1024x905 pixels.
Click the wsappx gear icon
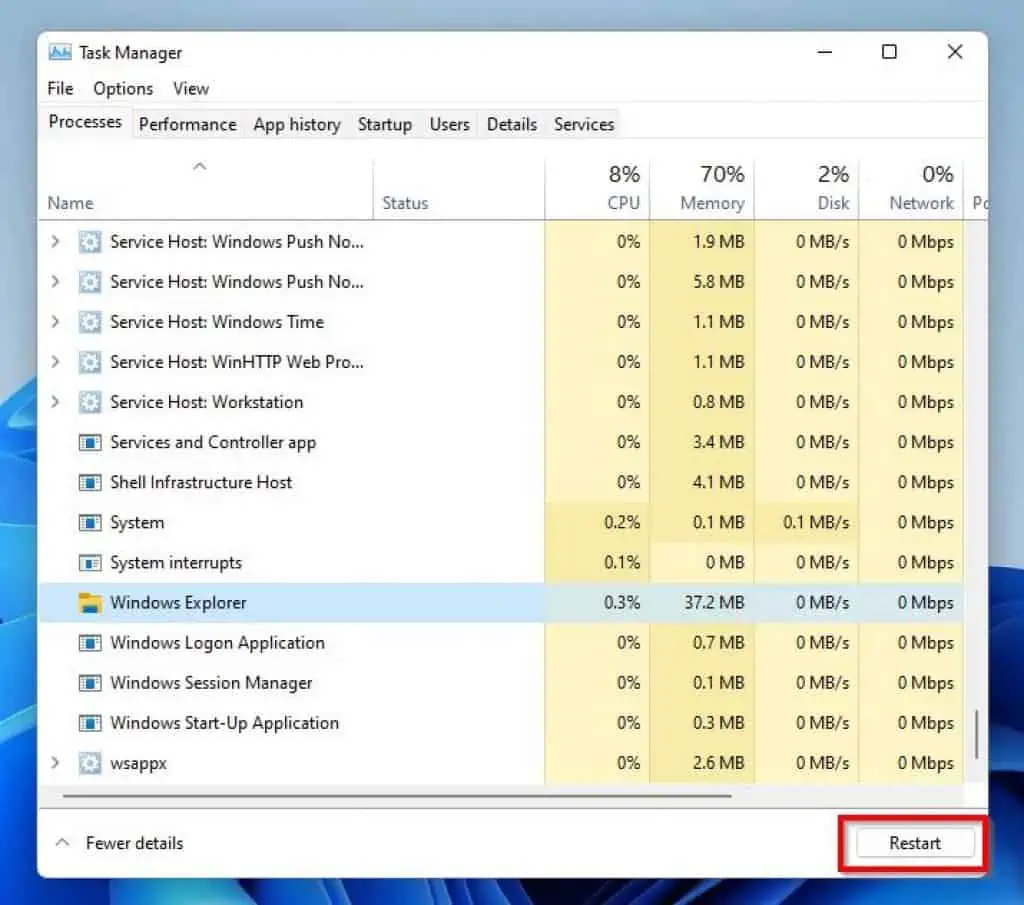coord(89,763)
